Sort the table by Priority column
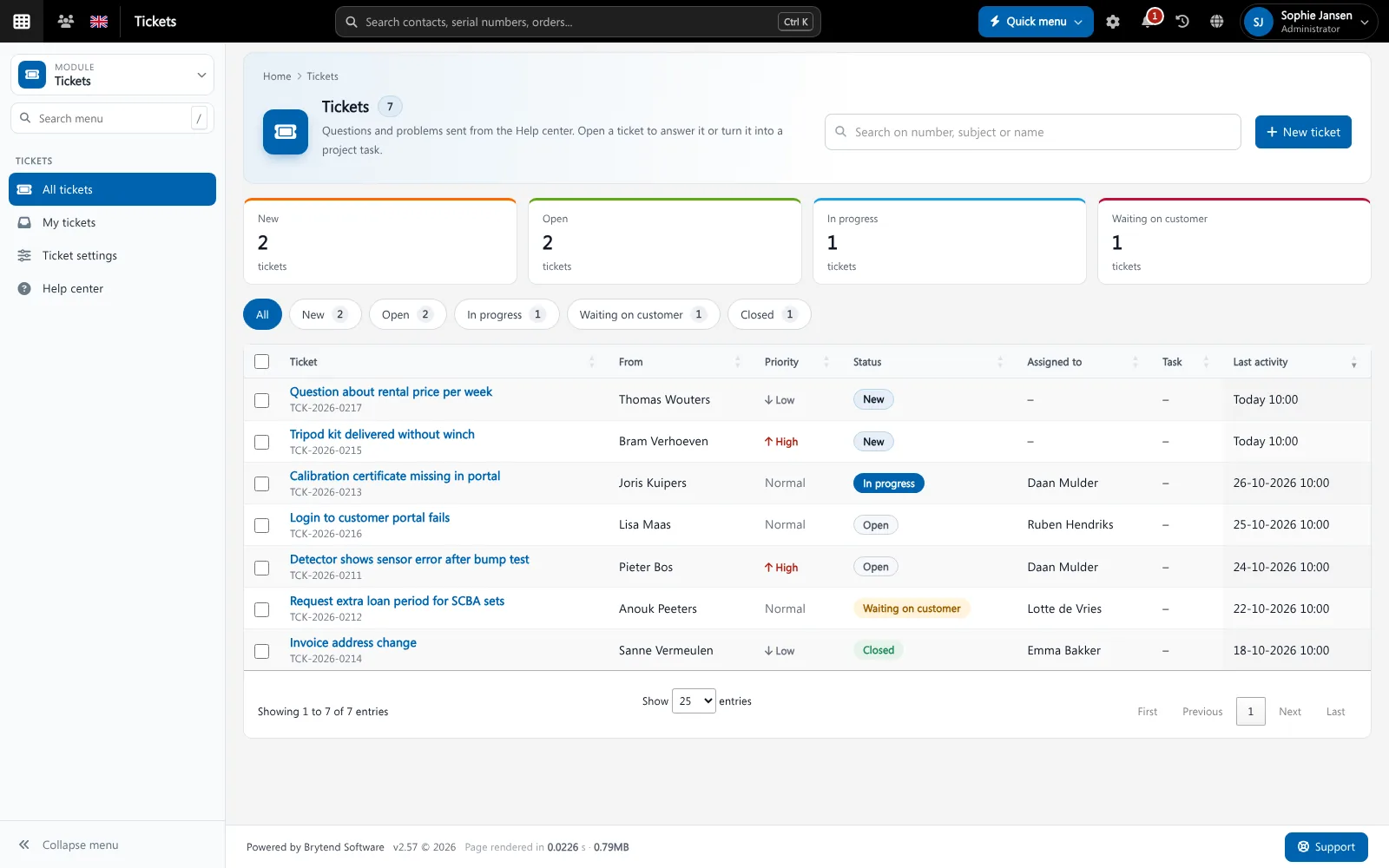The height and width of the screenshot is (868, 1389). 796,362
